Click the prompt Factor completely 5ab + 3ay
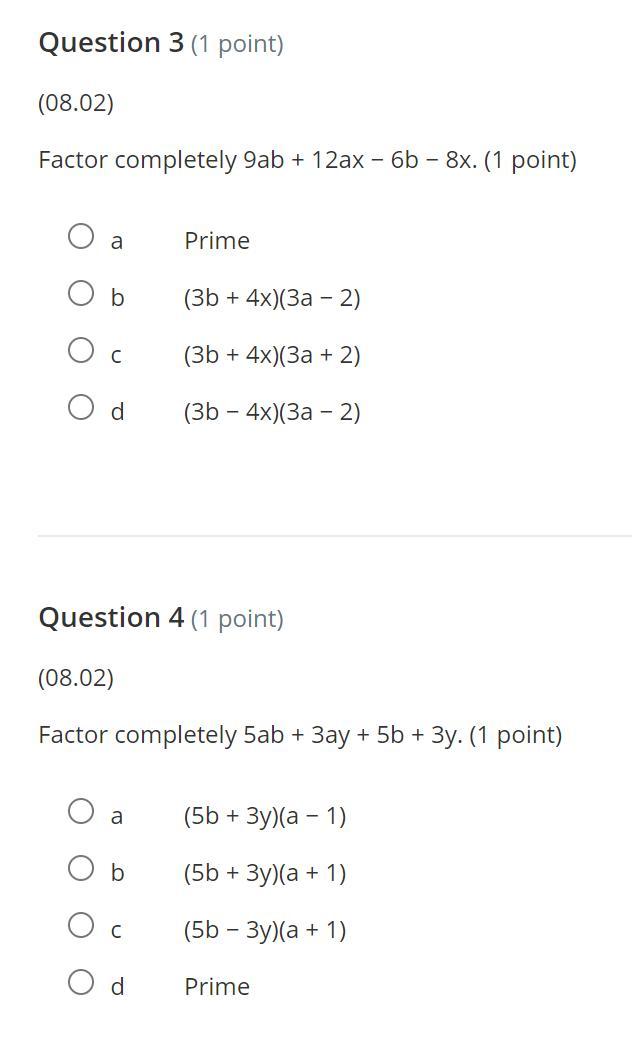 (300, 735)
